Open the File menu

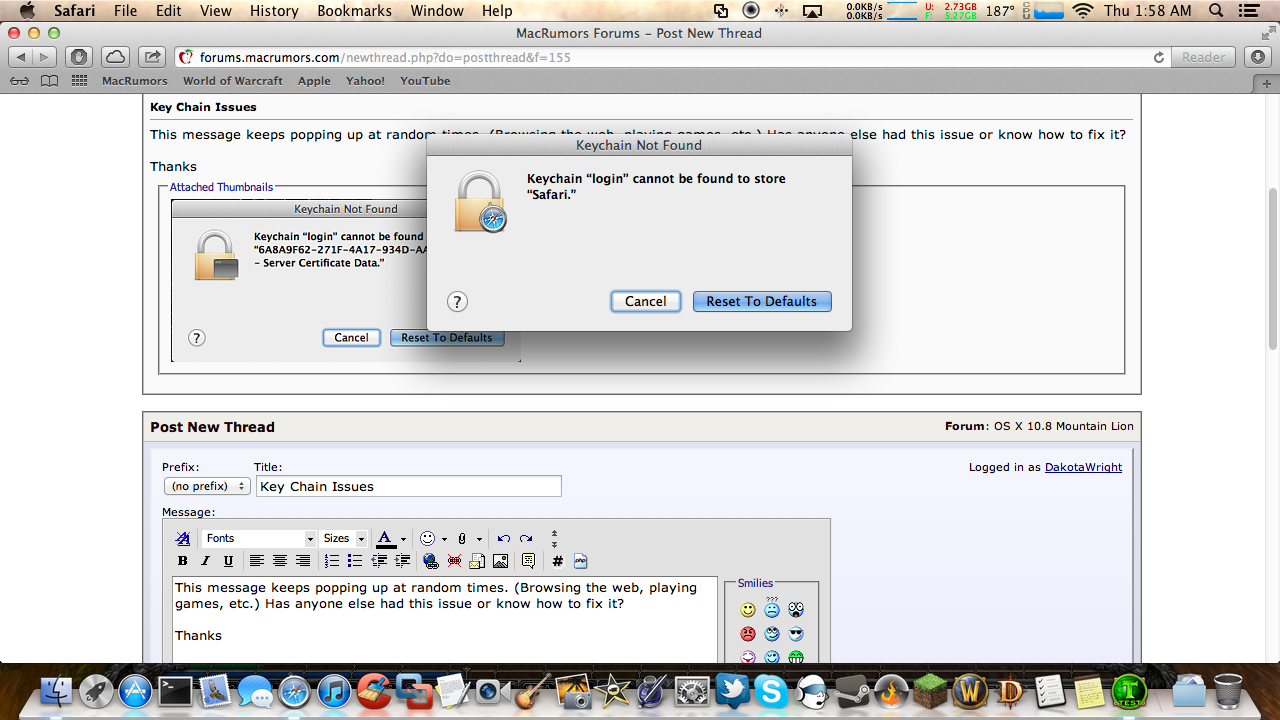click(125, 11)
